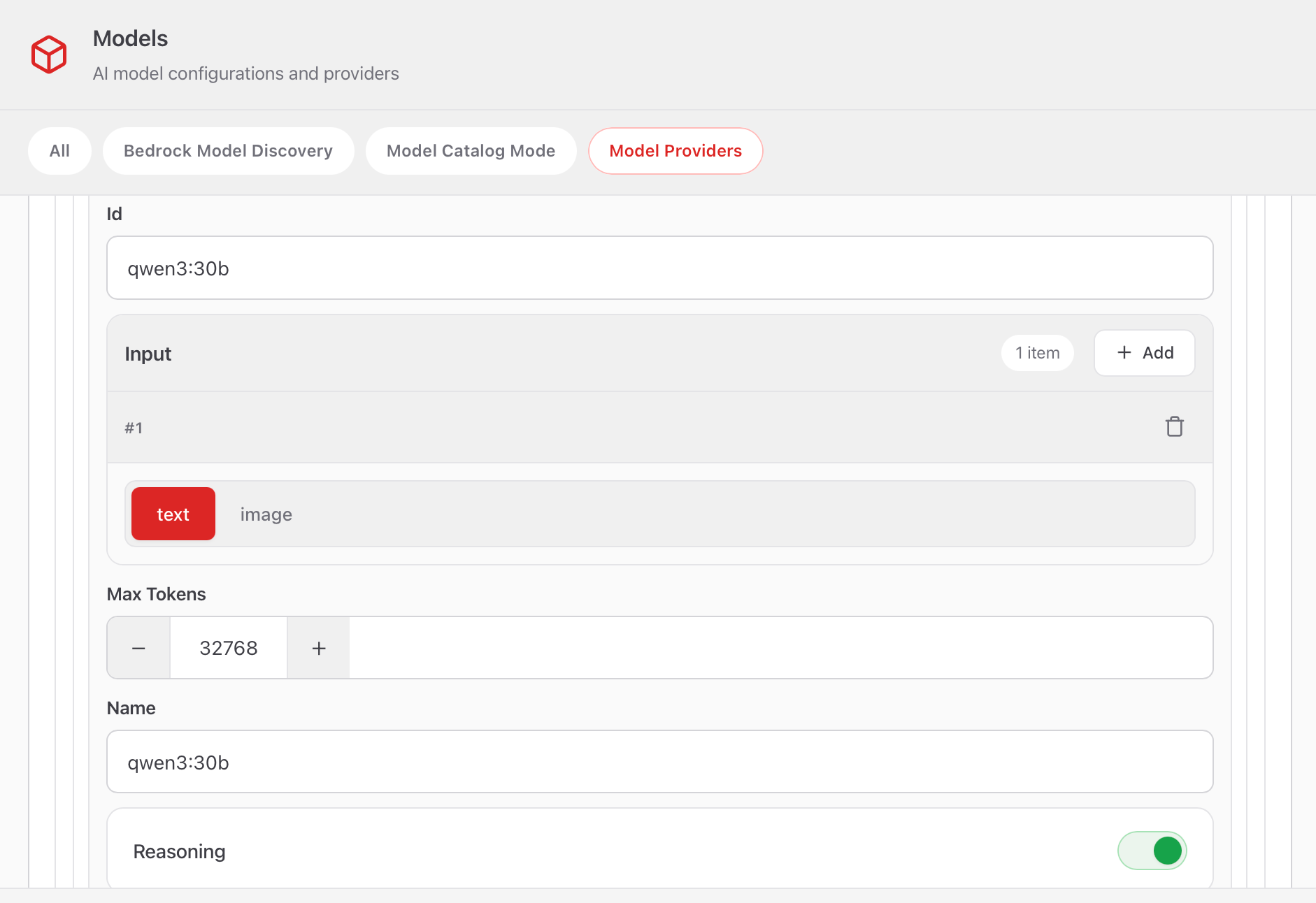Click into the Name text field

[x=659, y=762]
